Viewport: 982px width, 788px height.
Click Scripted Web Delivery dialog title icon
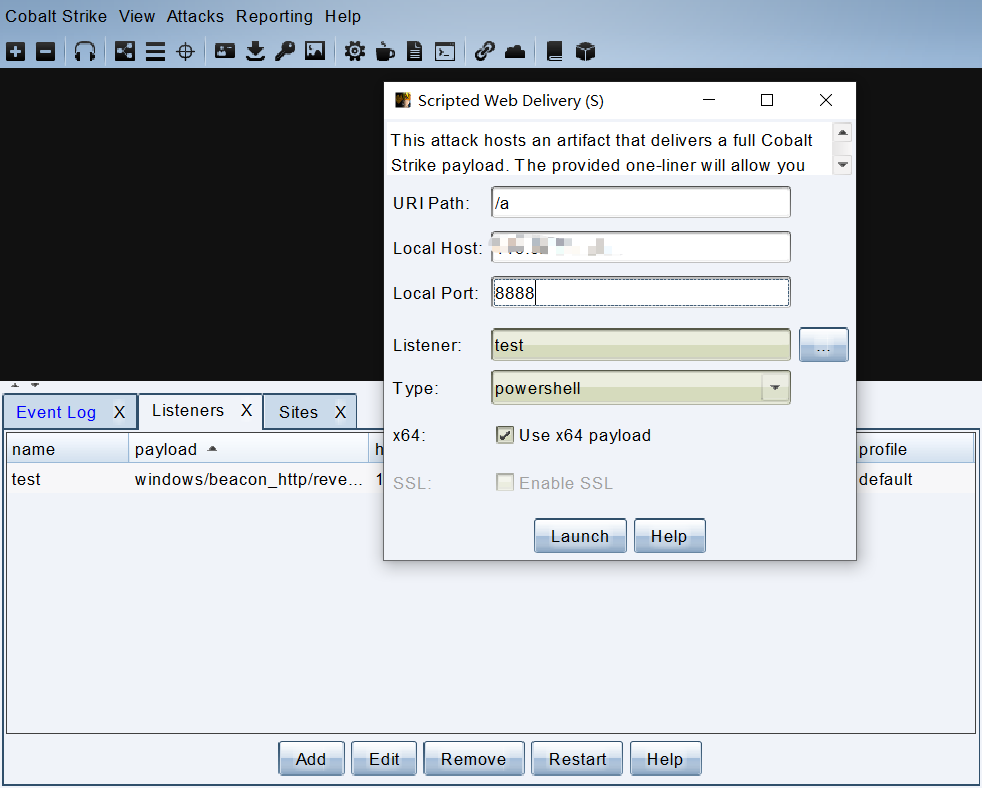tap(403, 100)
